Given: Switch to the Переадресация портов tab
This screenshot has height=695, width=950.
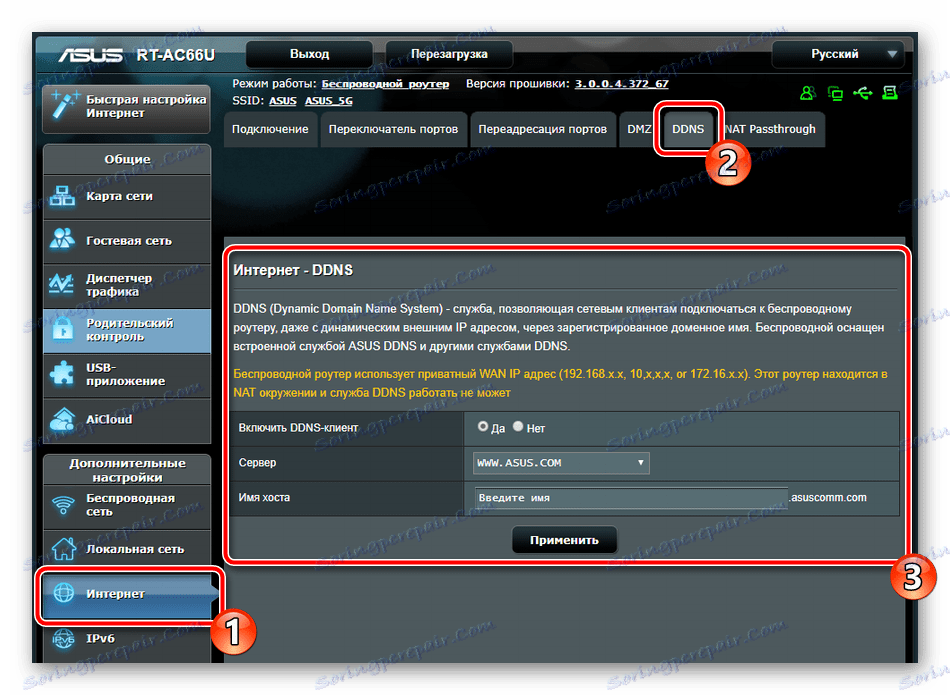Looking at the screenshot, I should (x=542, y=129).
